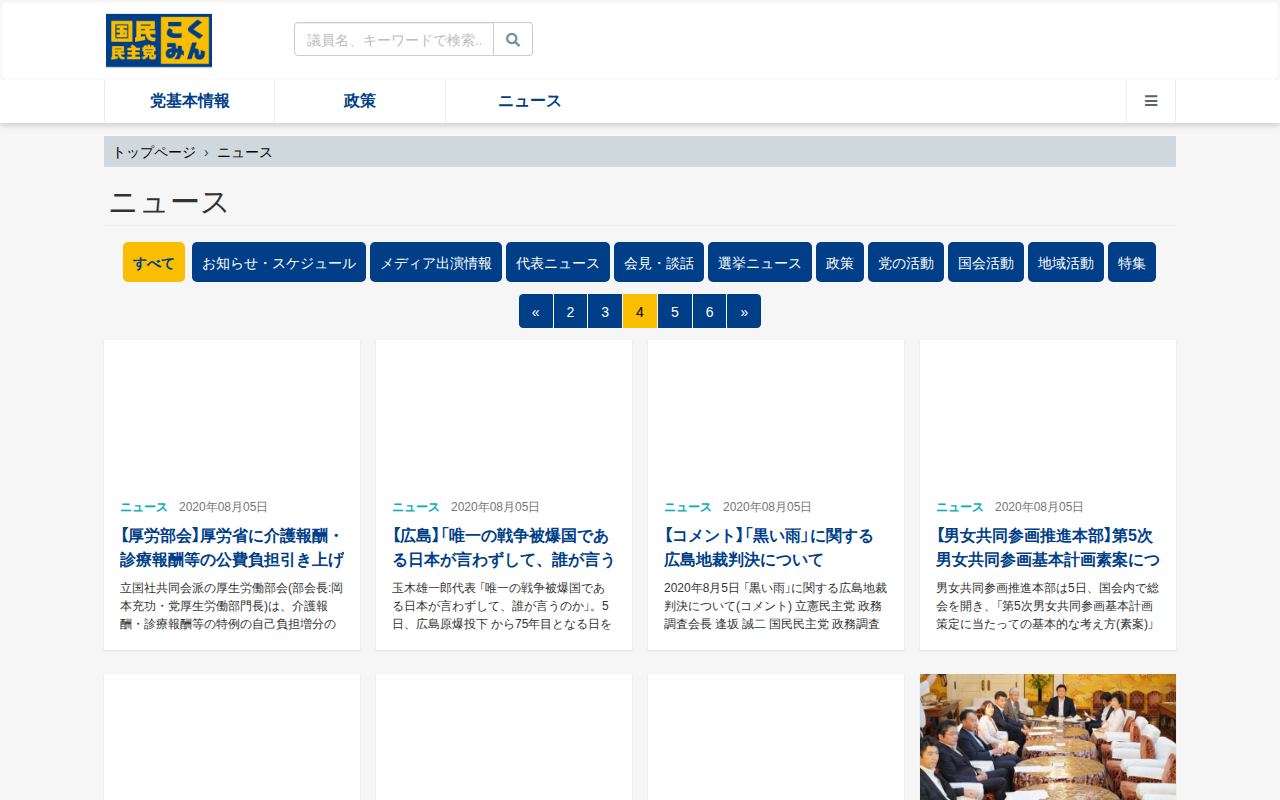Filter by 選挙ニュース
Image resolution: width=1280 pixels, height=800 pixels.
point(760,262)
